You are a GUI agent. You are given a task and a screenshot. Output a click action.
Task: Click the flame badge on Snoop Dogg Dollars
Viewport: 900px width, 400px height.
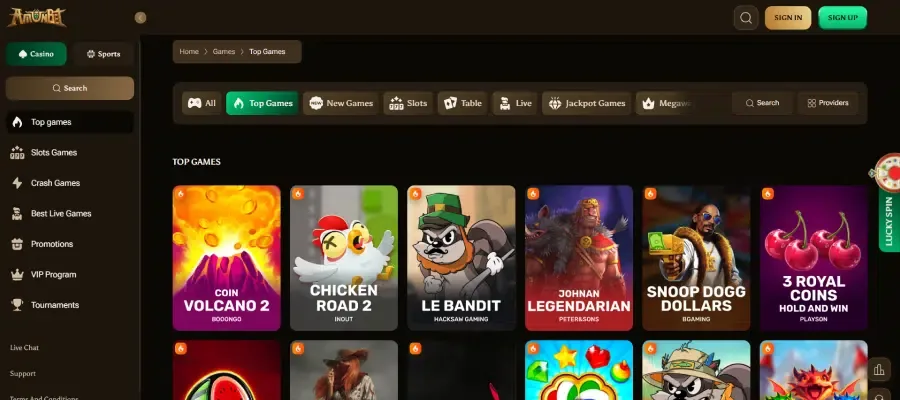click(650, 193)
